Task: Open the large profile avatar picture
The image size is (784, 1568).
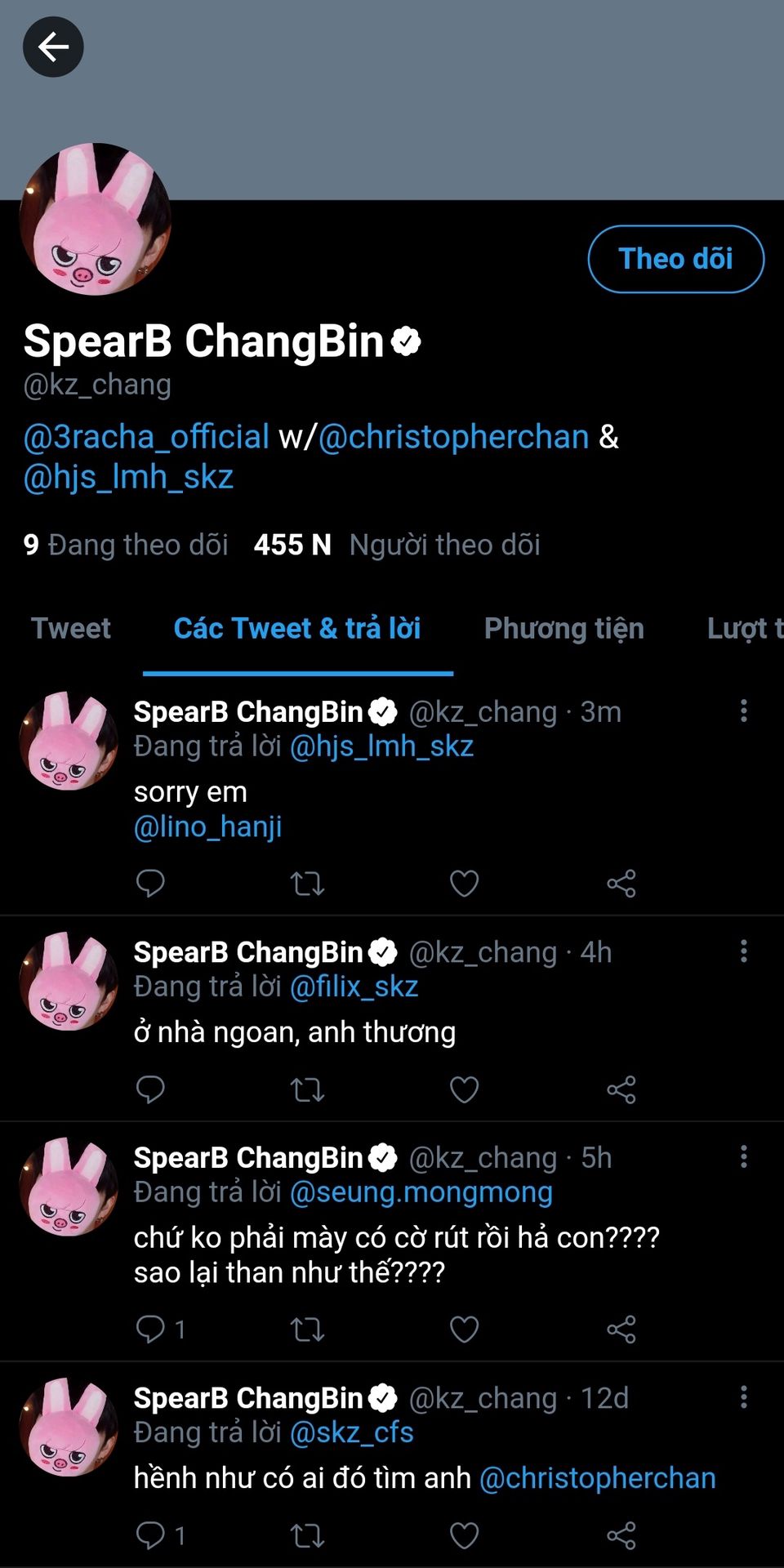Action: coord(96,219)
